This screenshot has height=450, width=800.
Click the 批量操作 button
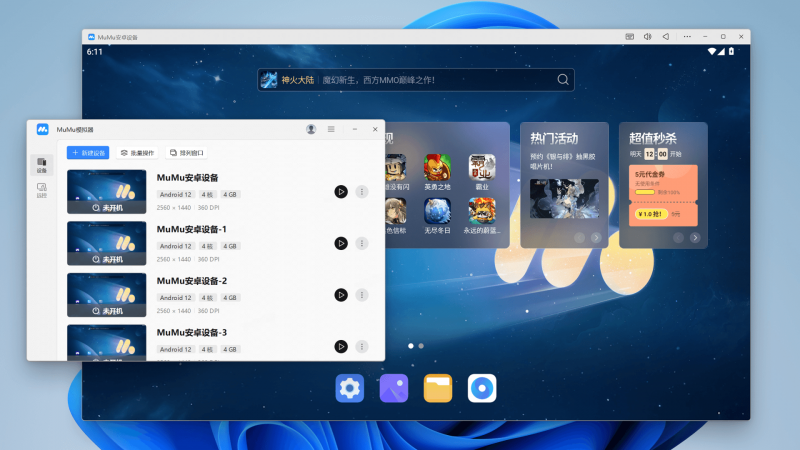[137, 153]
